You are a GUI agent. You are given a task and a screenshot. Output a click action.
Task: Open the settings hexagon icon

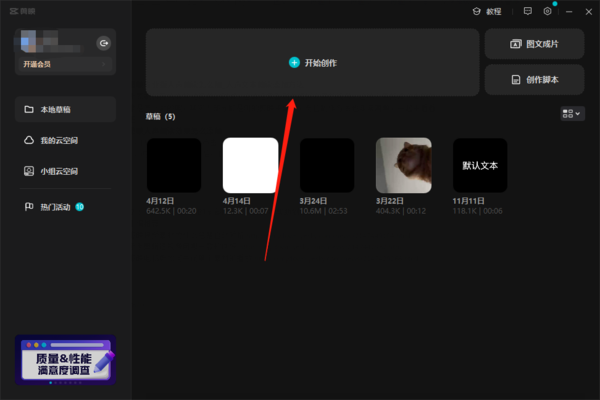point(548,11)
